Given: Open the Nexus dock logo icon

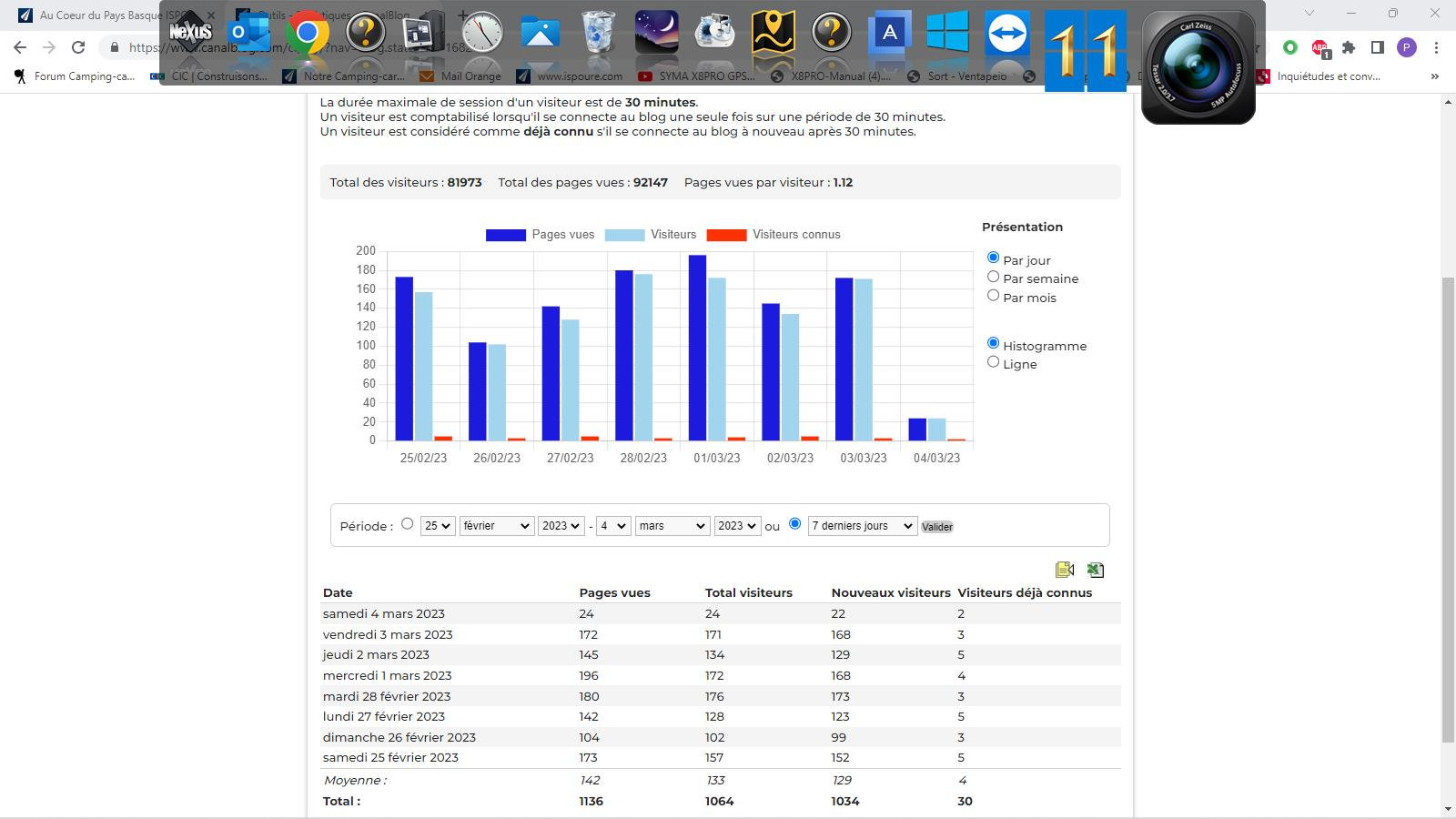Looking at the screenshot, I should (x=190, y=33).
